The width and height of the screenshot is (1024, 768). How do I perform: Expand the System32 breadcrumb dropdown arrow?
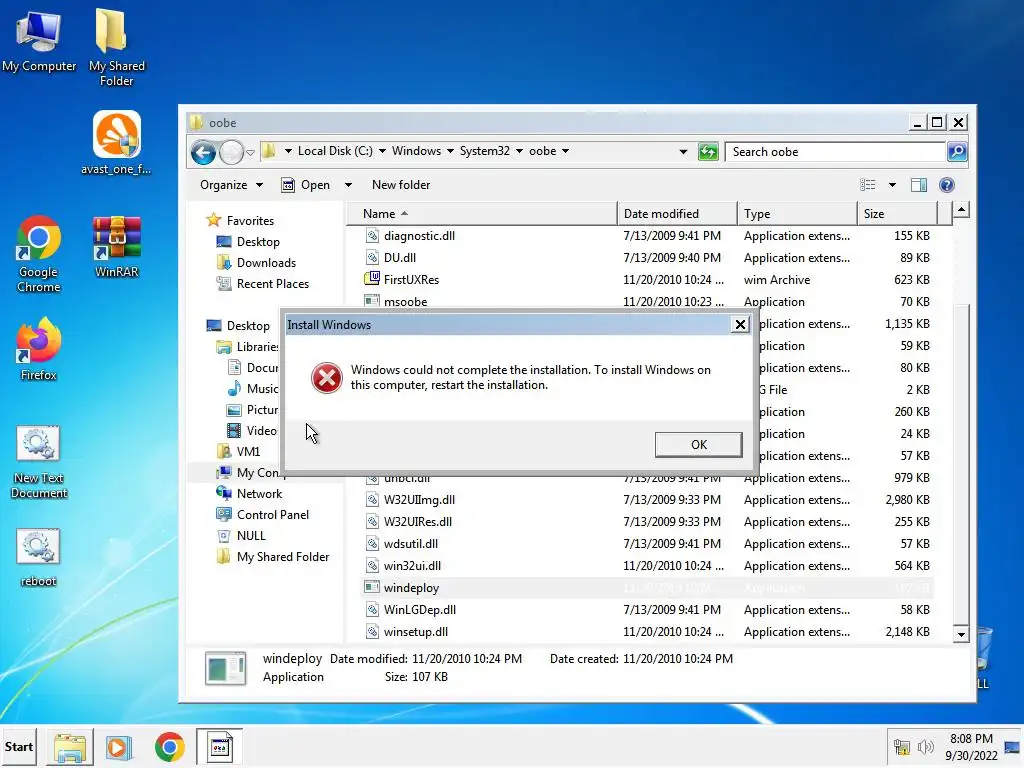519,152
